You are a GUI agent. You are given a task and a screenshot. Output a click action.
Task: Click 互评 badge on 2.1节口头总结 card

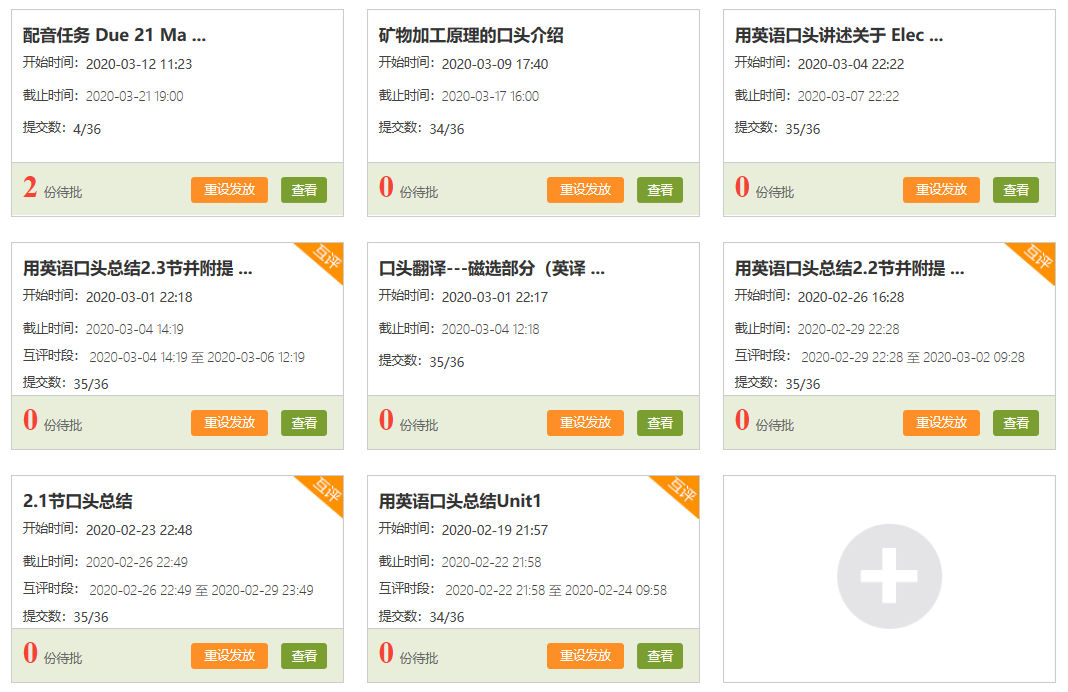pos(326,491)
